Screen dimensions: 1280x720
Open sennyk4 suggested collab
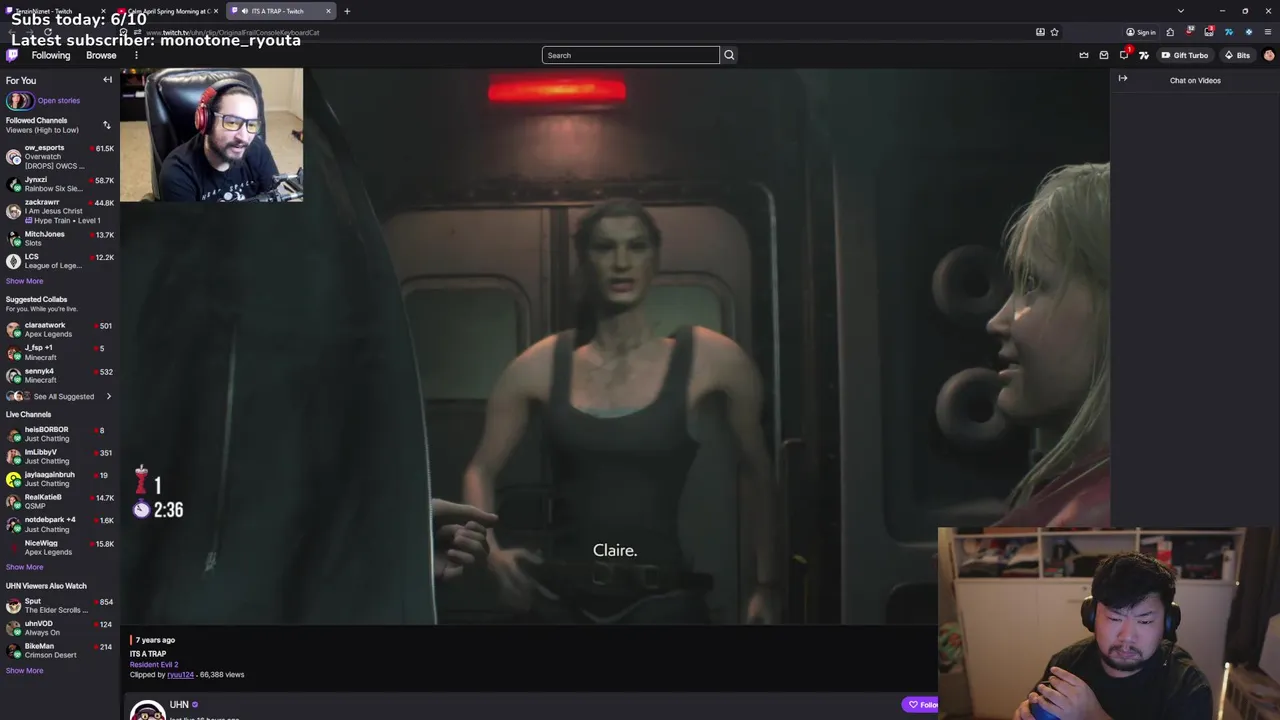[x=60, y=375]
